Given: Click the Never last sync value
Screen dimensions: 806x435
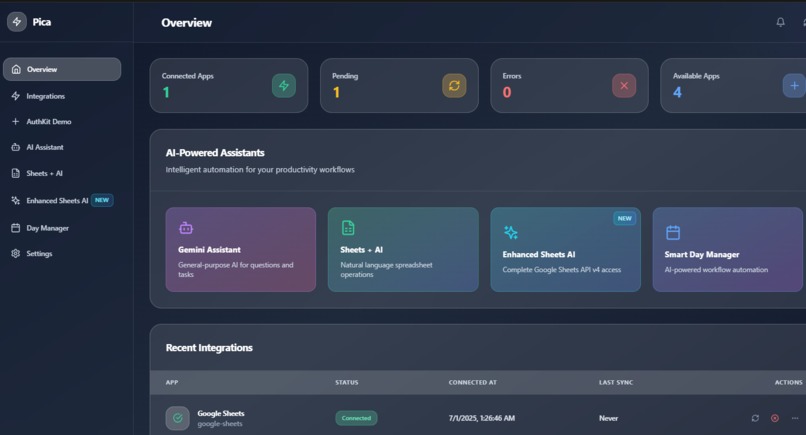Looking at the screenshot, I should click(x=608, y=418).
